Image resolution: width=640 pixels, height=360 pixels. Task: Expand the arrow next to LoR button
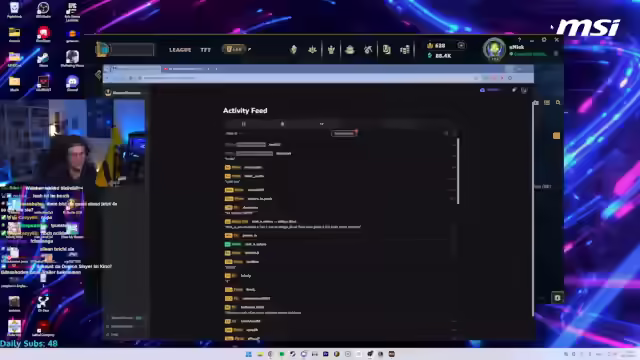click(249, 49)
